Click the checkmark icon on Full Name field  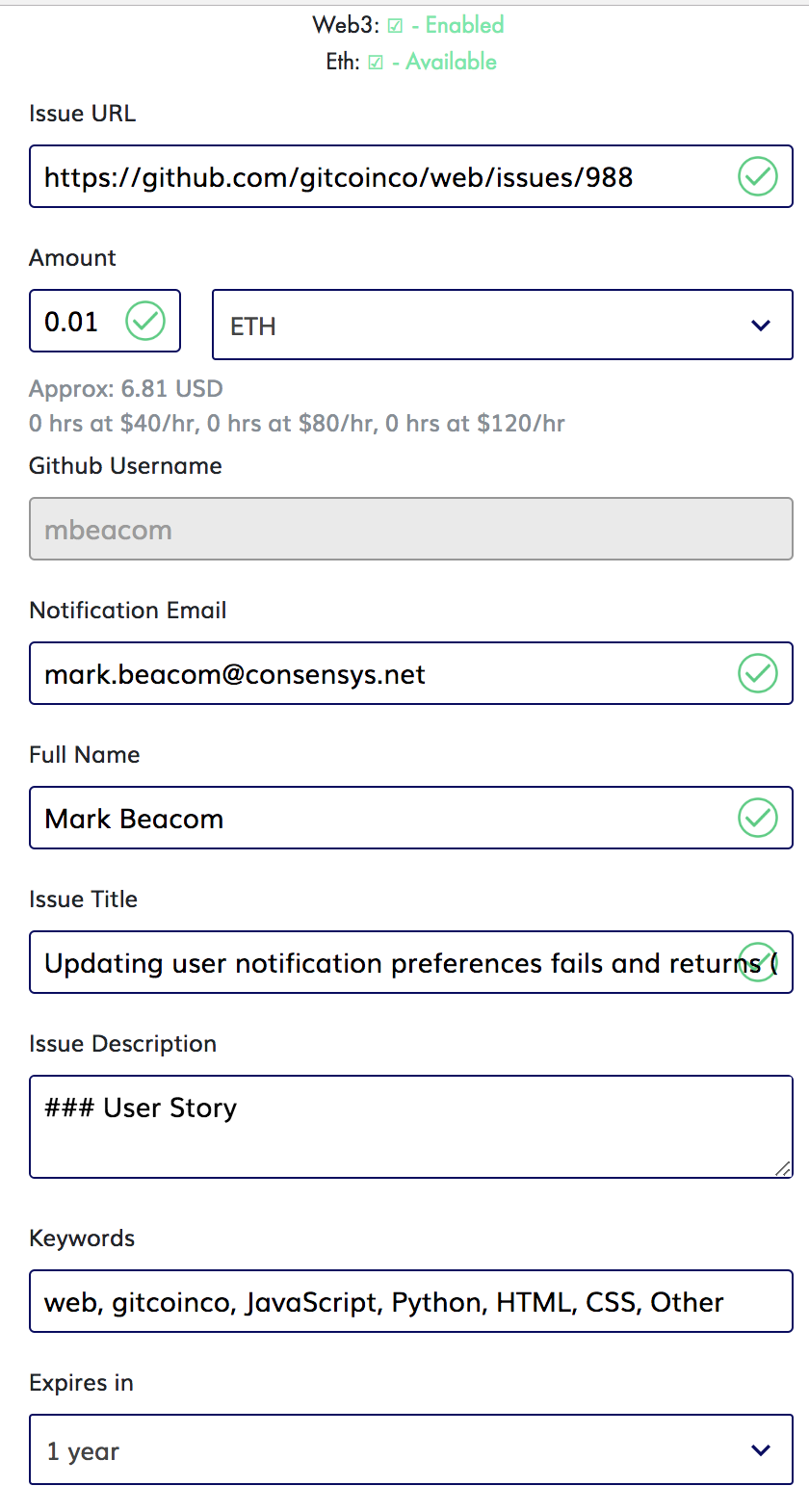[x=758, y=818]
